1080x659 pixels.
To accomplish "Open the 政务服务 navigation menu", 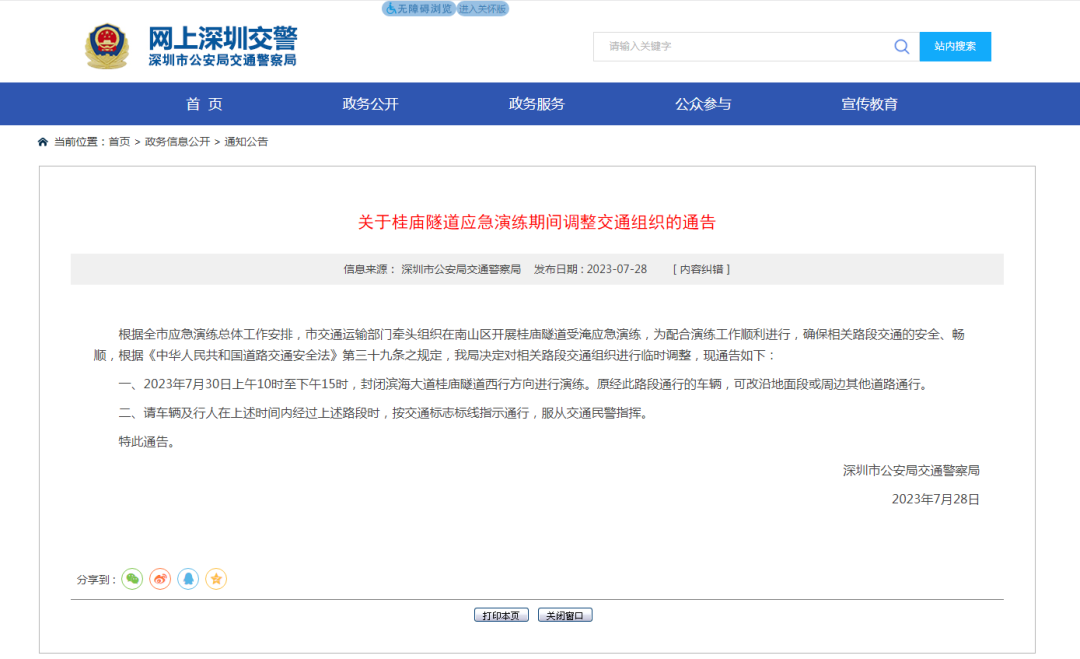I will (x=537, y=104).
